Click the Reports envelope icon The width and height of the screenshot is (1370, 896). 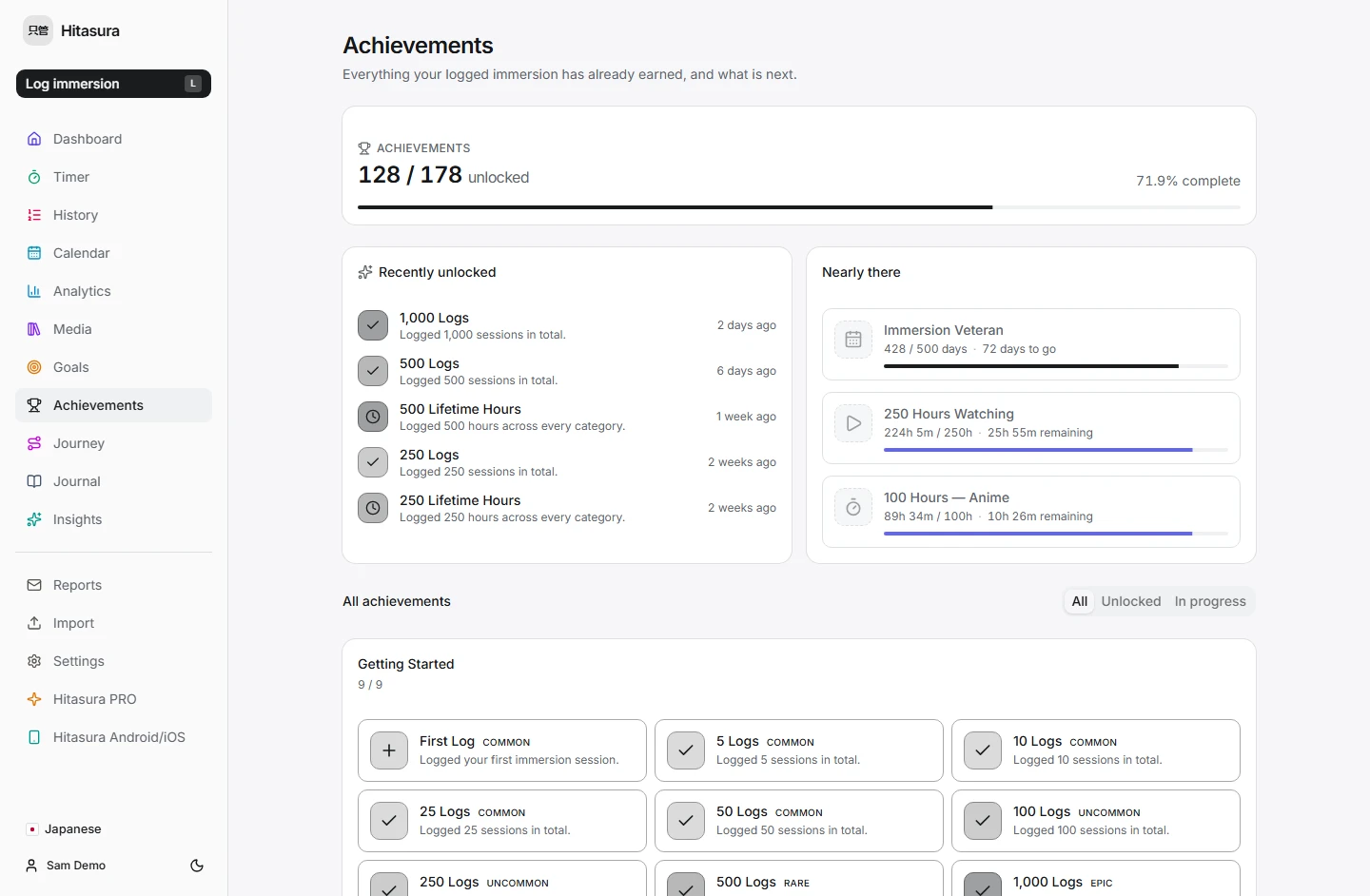pos(34,585)
